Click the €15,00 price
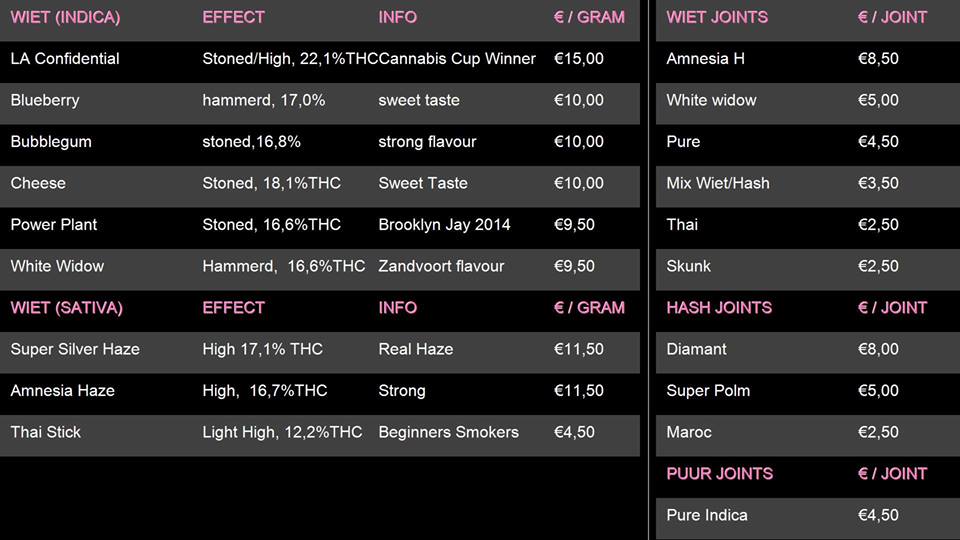The height and width of the screenshot is (540, 960). (x=579, y=59)
